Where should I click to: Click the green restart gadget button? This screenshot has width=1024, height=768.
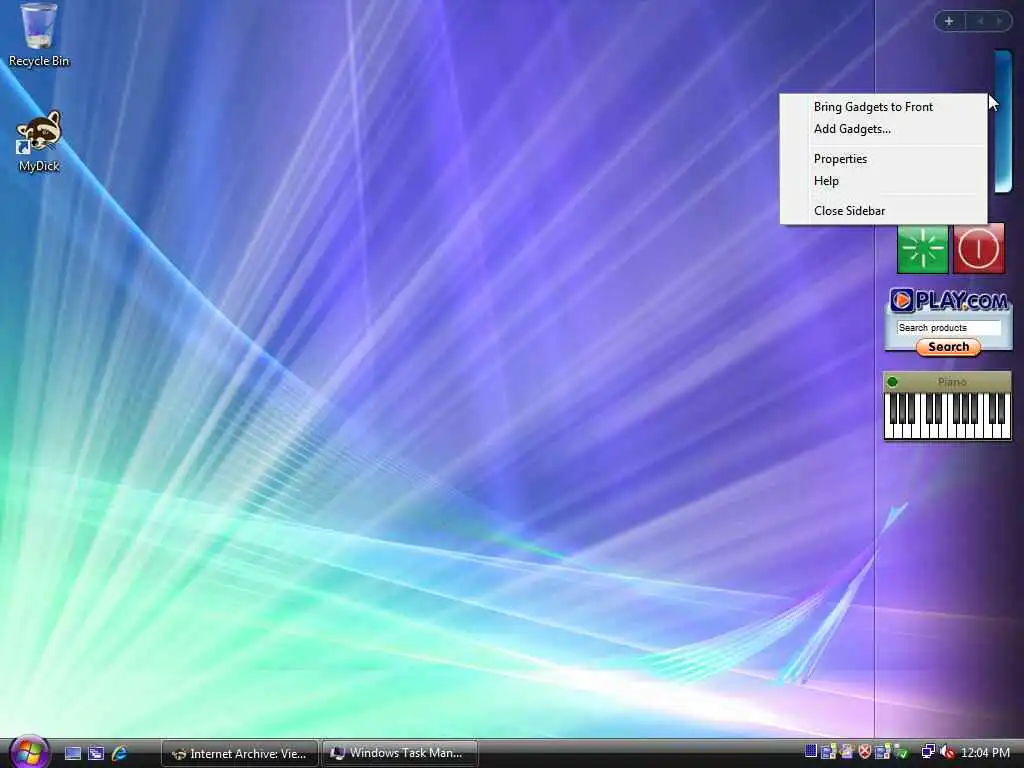[922, 249]
